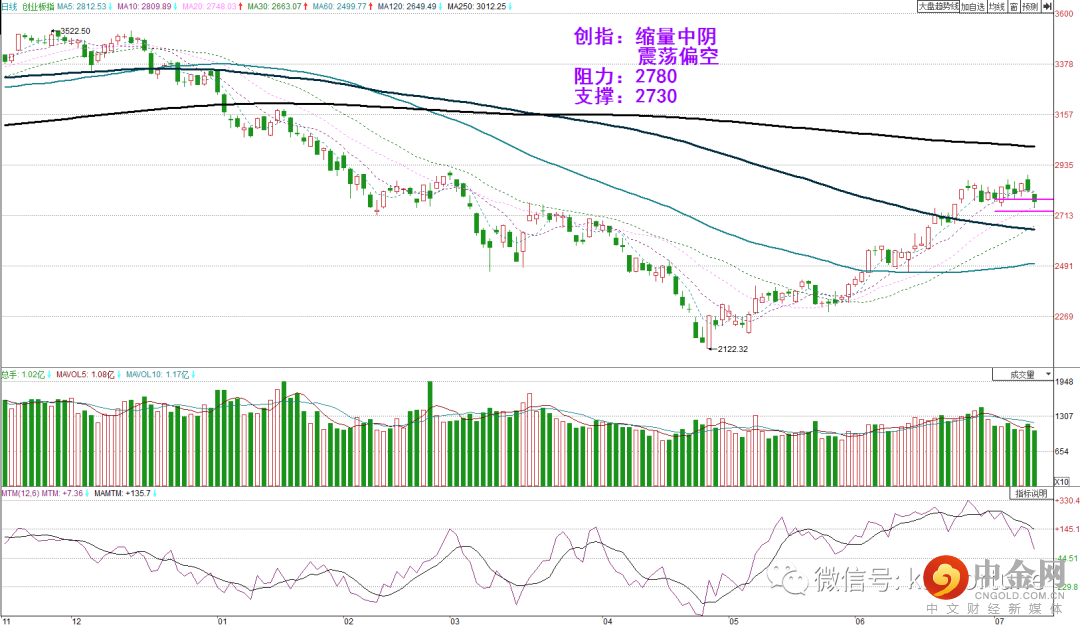The image size is (1080, 627).
Task: Click the jump-to-end arrow icon
Action: (1047, 6)
